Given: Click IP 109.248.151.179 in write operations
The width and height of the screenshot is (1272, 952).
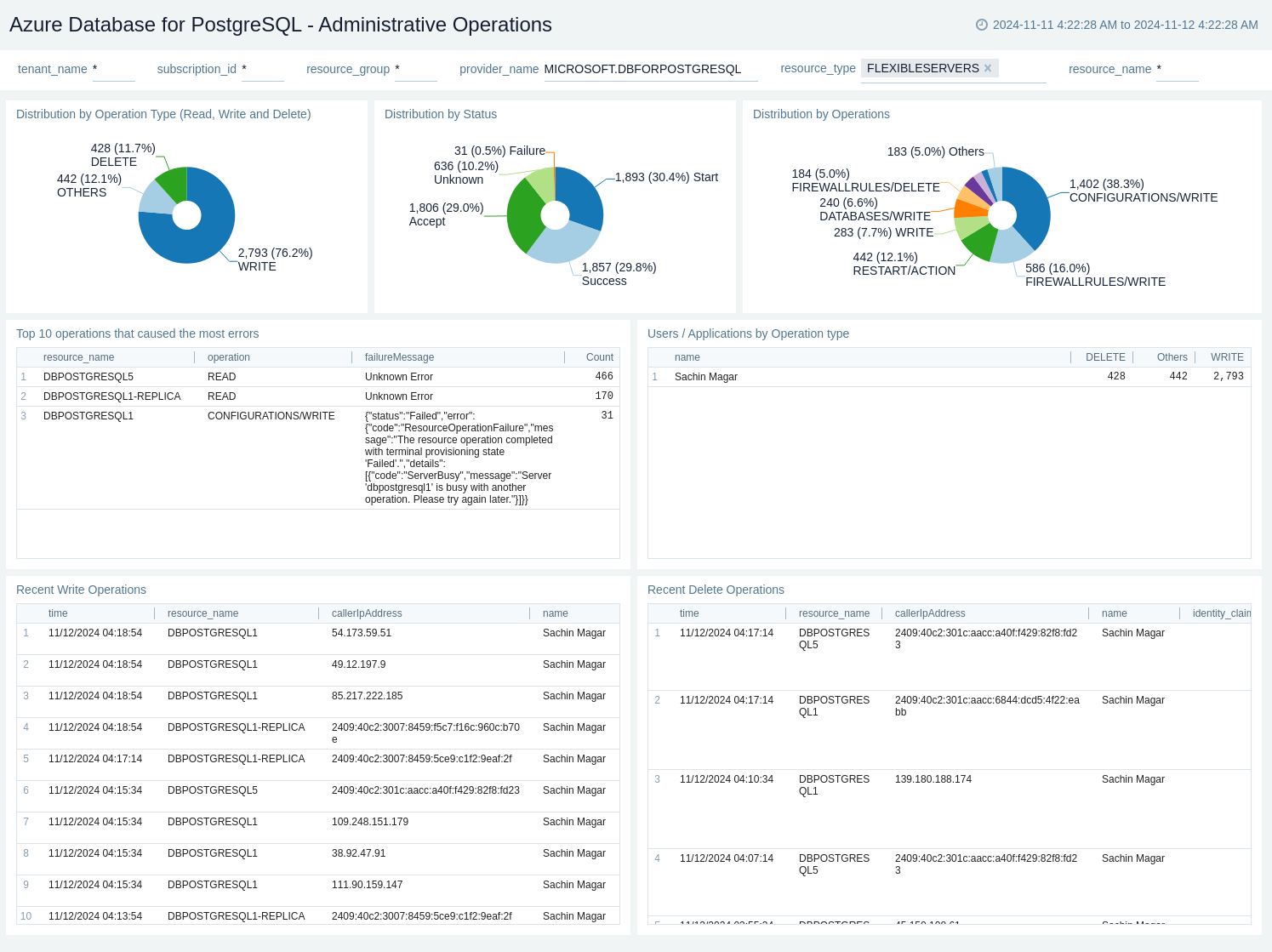Looking at the screenshot, I should pos(370,822).
